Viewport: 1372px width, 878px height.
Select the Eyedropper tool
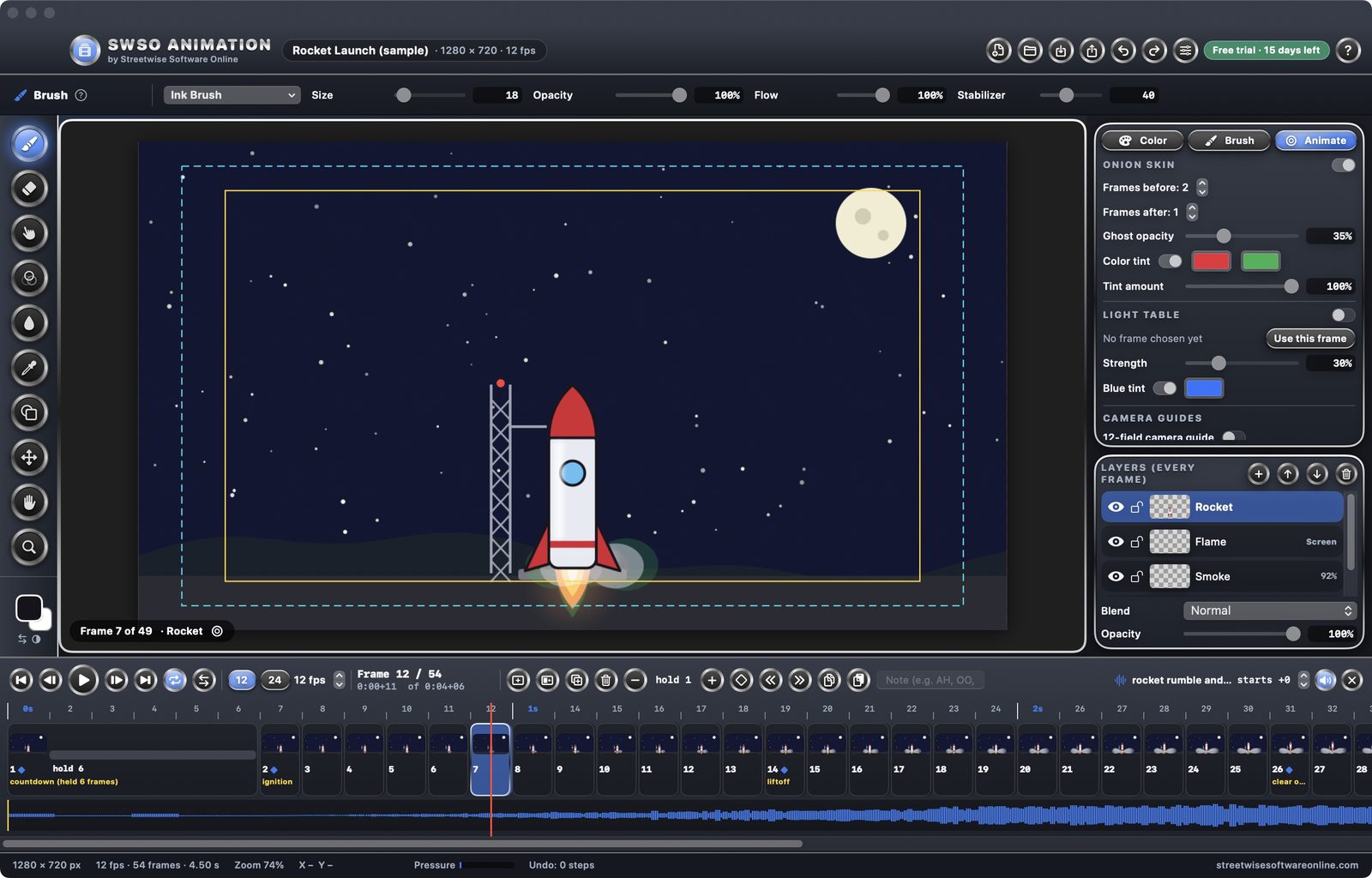pos(29,368)
